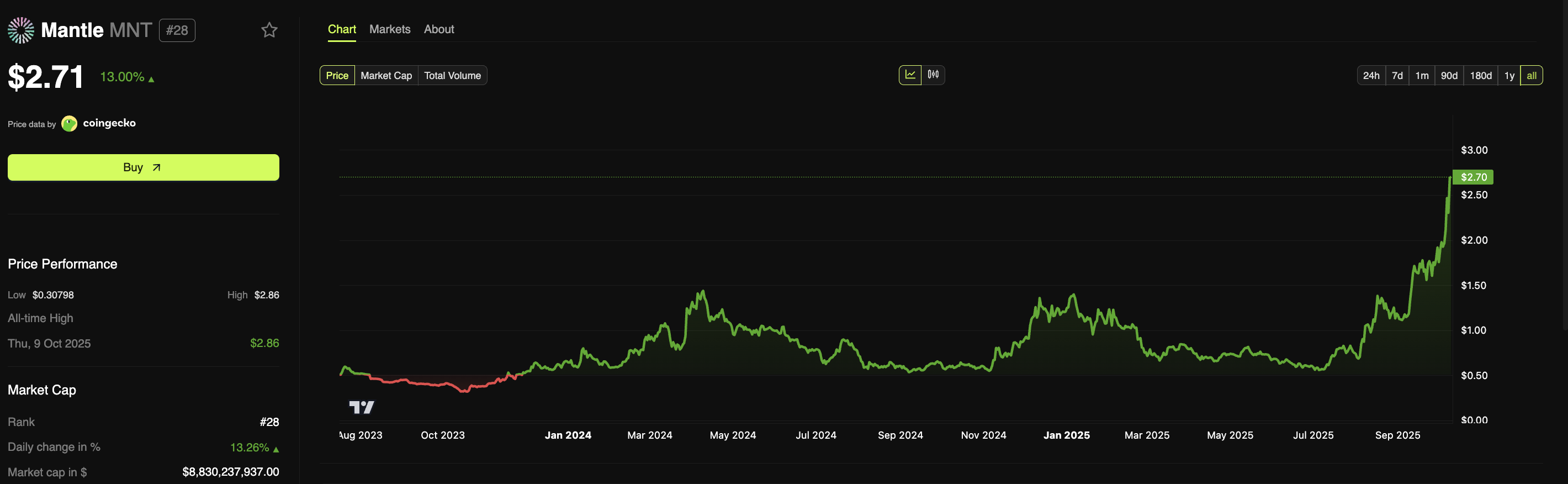Screen dimensions: 1568x484
Task: Click the $2.70 current price label
Action: pos(1473,177)
